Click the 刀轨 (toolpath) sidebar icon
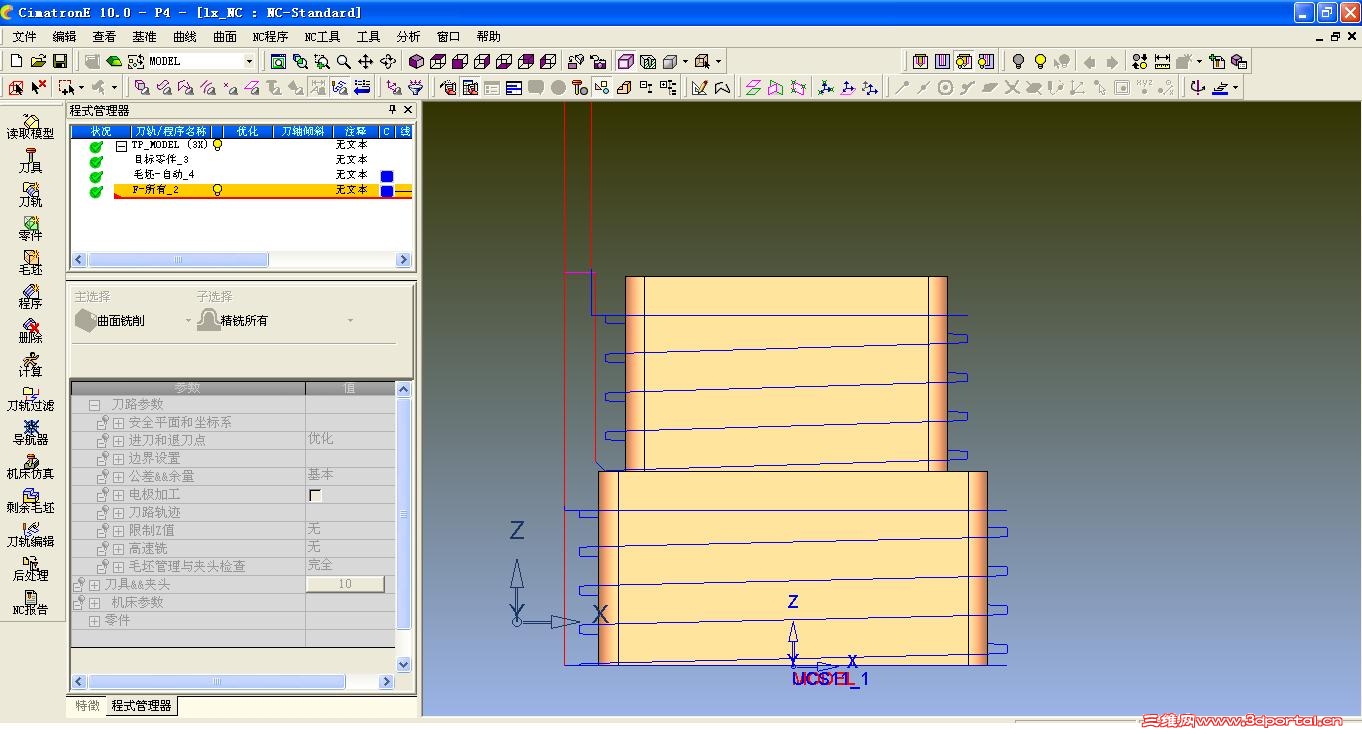Image resolution: width=1362 pixels, height=734 pixels. pos(30,194)
